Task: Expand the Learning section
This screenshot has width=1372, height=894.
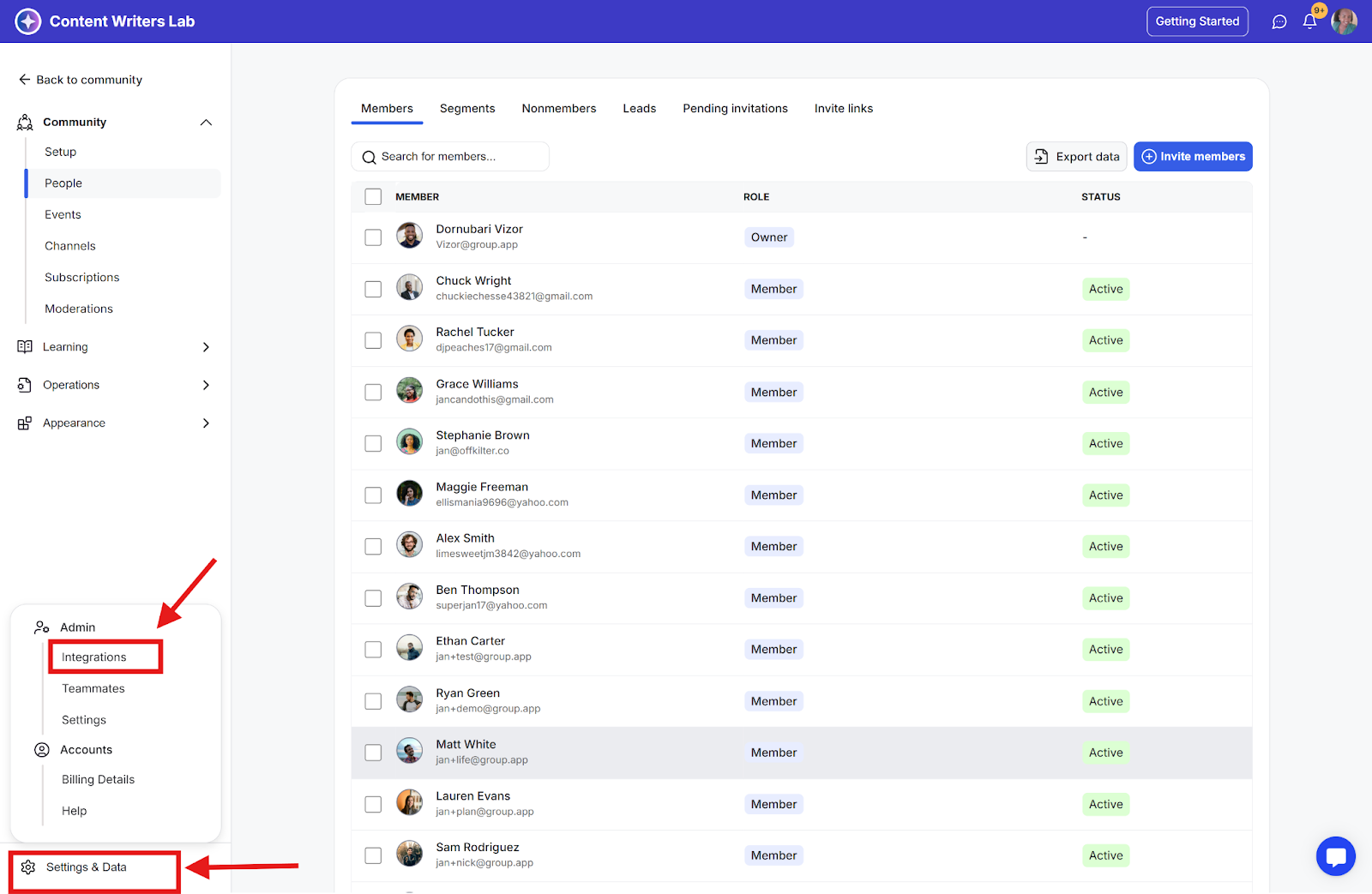Action: click(206, 347)
